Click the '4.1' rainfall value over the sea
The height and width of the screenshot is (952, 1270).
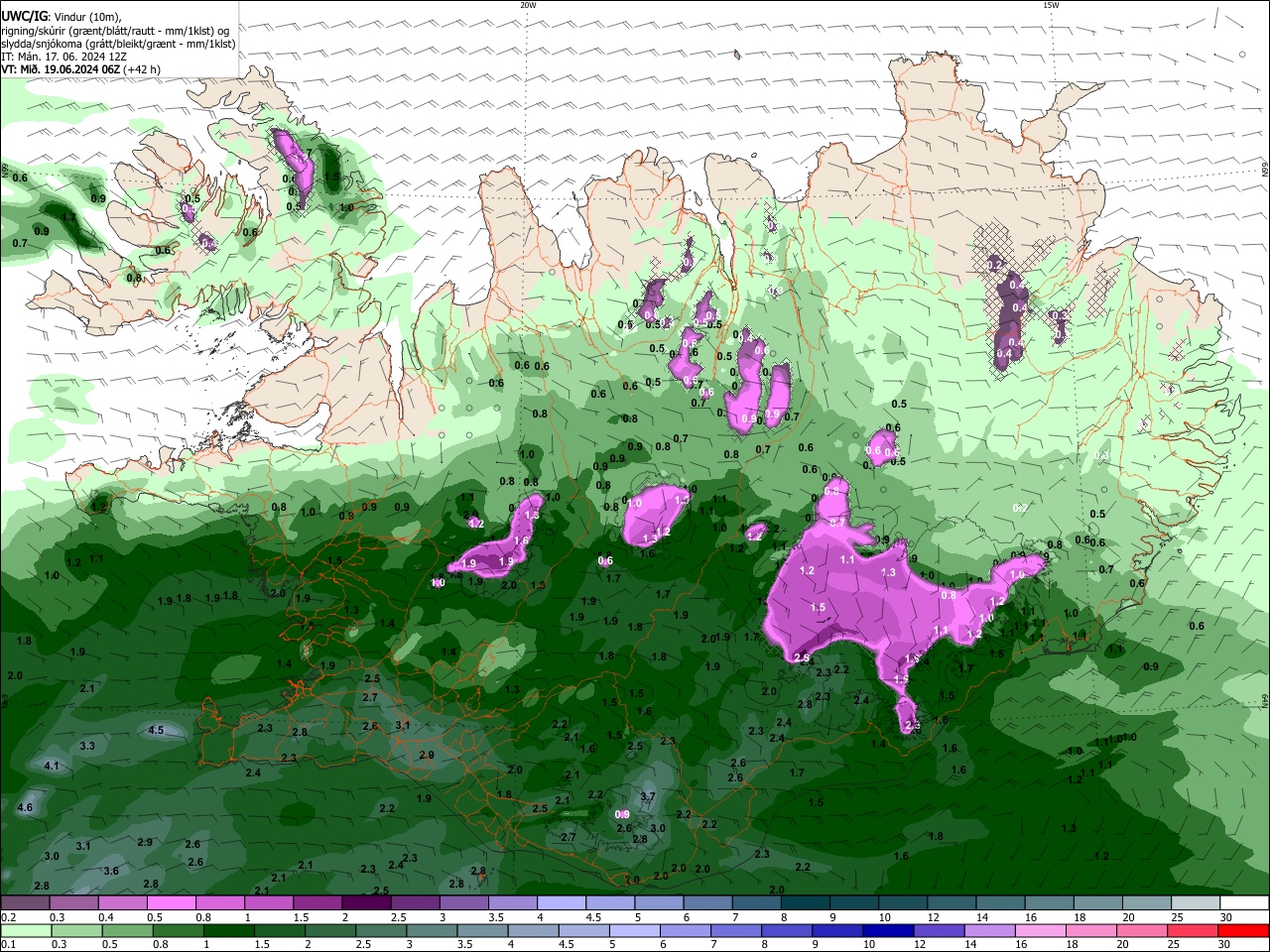pos(52,766)
